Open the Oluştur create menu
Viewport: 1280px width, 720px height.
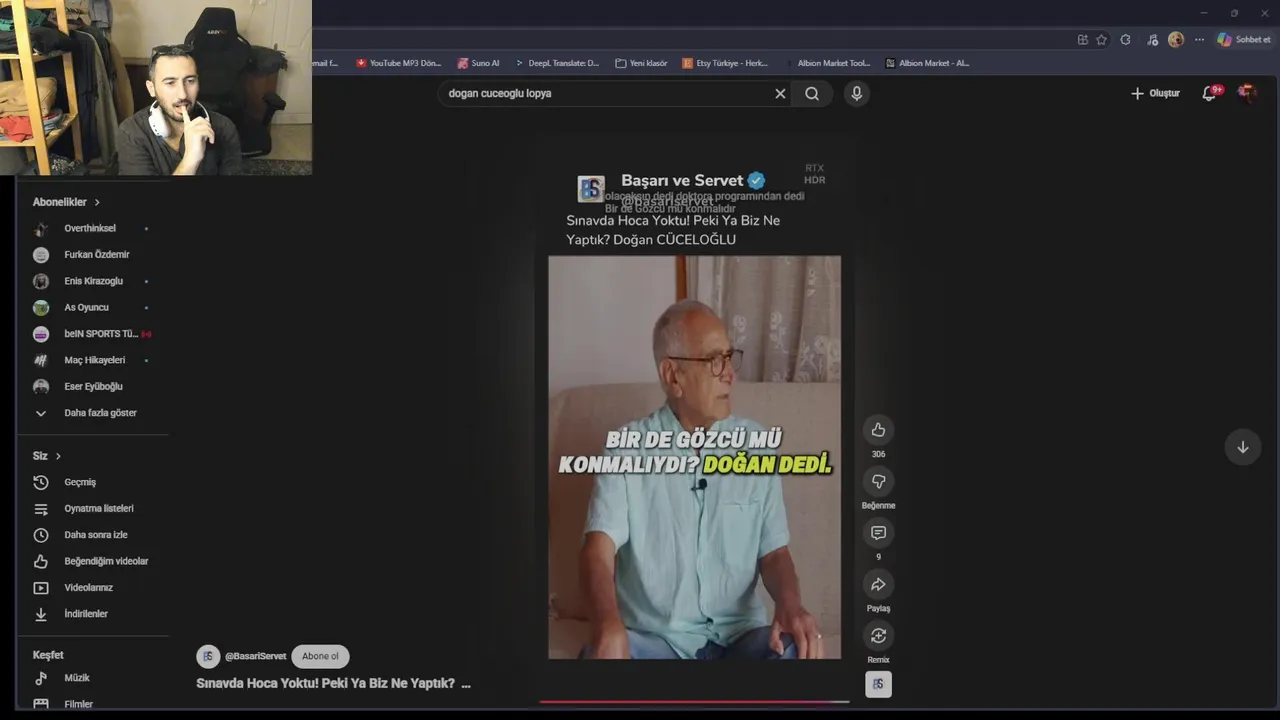click(x=1155, y=93)
